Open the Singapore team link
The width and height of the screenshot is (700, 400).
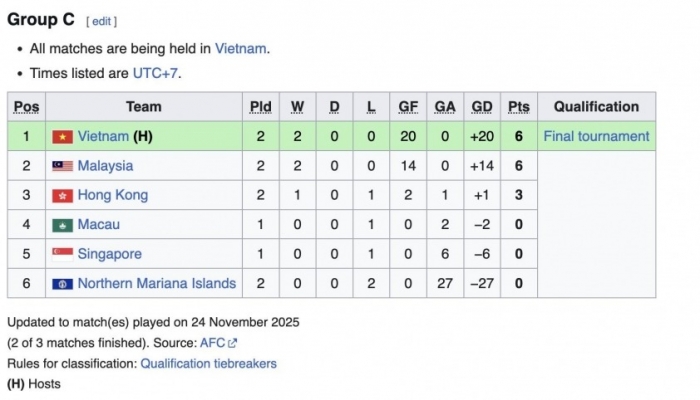pos(109,254)
